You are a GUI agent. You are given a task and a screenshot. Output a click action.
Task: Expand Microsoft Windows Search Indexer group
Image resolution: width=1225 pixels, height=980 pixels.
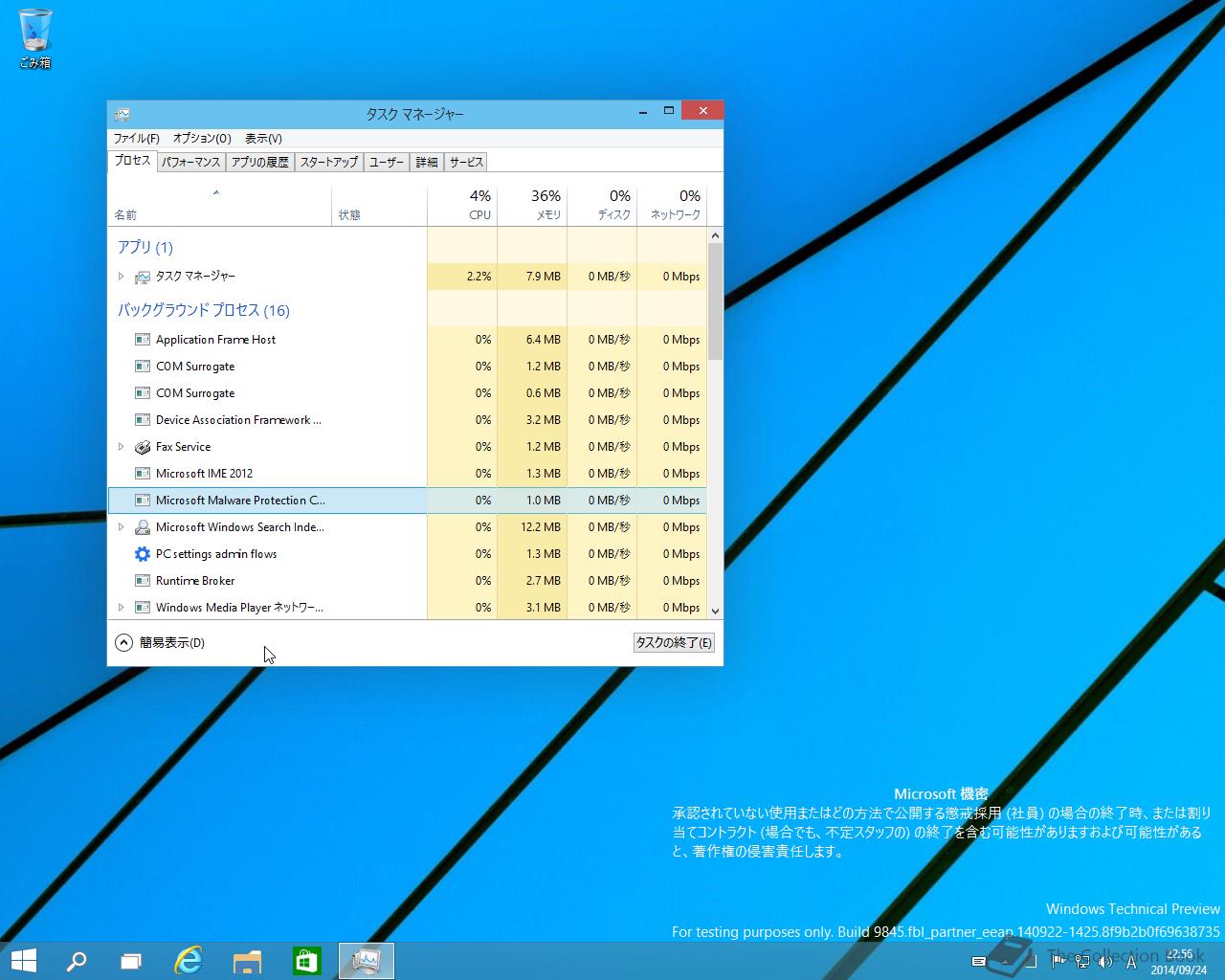point(121,527)
